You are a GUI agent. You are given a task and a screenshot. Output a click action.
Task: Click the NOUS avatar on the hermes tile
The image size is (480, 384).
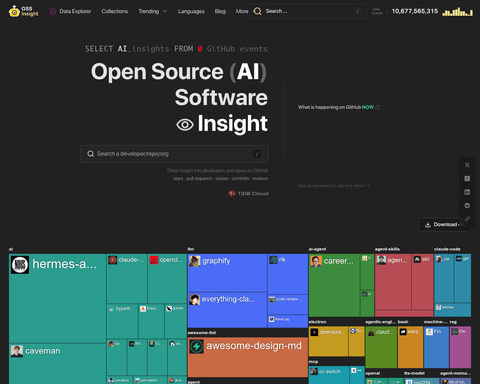pyautogui.click(x=20, y=265)
